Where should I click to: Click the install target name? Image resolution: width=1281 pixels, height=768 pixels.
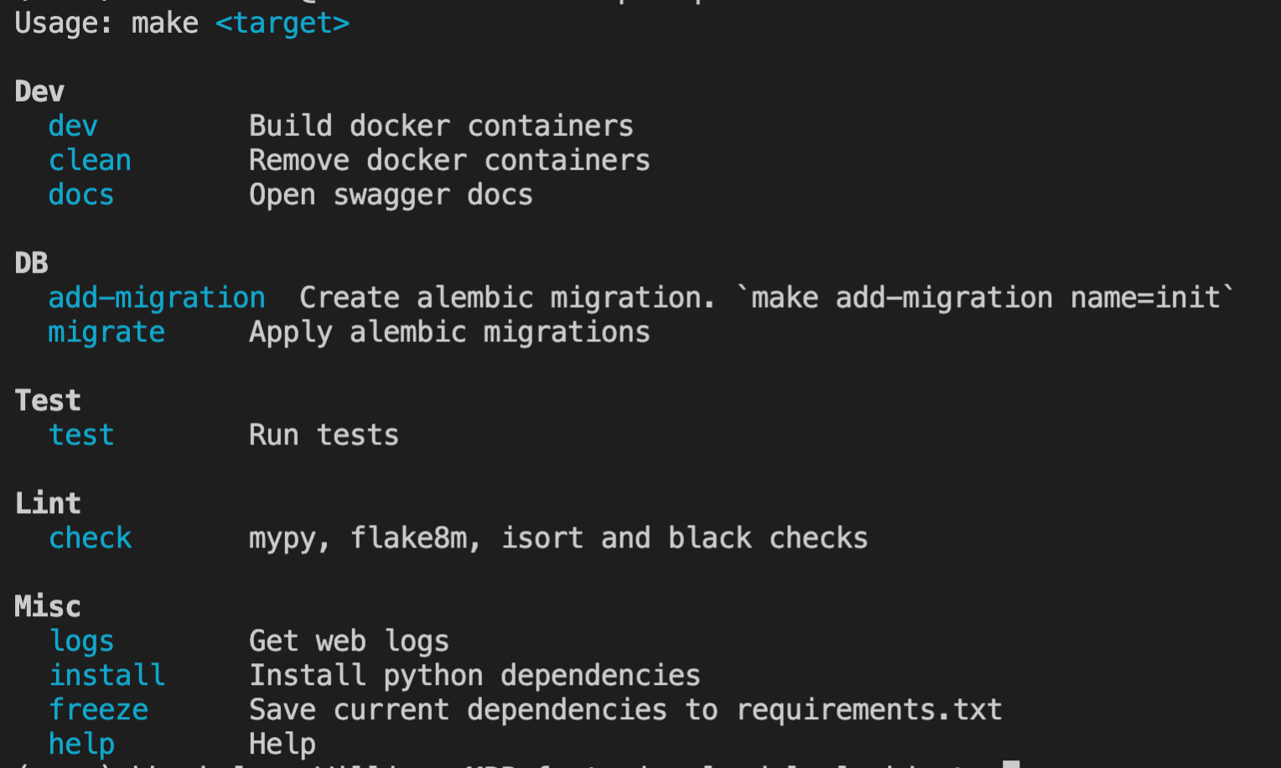pyautogui.click(x=107, y=675)
